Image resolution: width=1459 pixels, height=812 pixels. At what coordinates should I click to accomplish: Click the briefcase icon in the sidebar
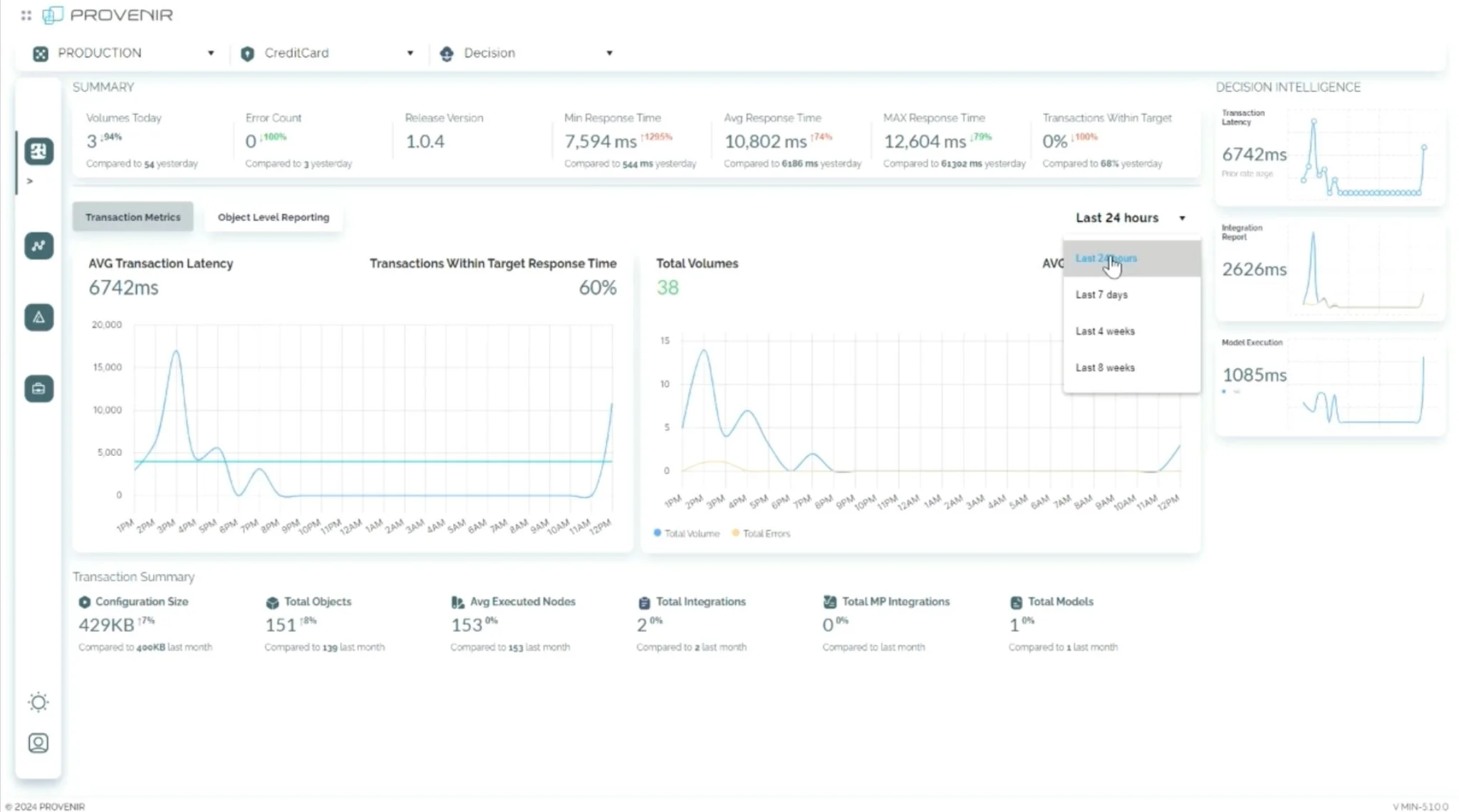coord(38,389)
